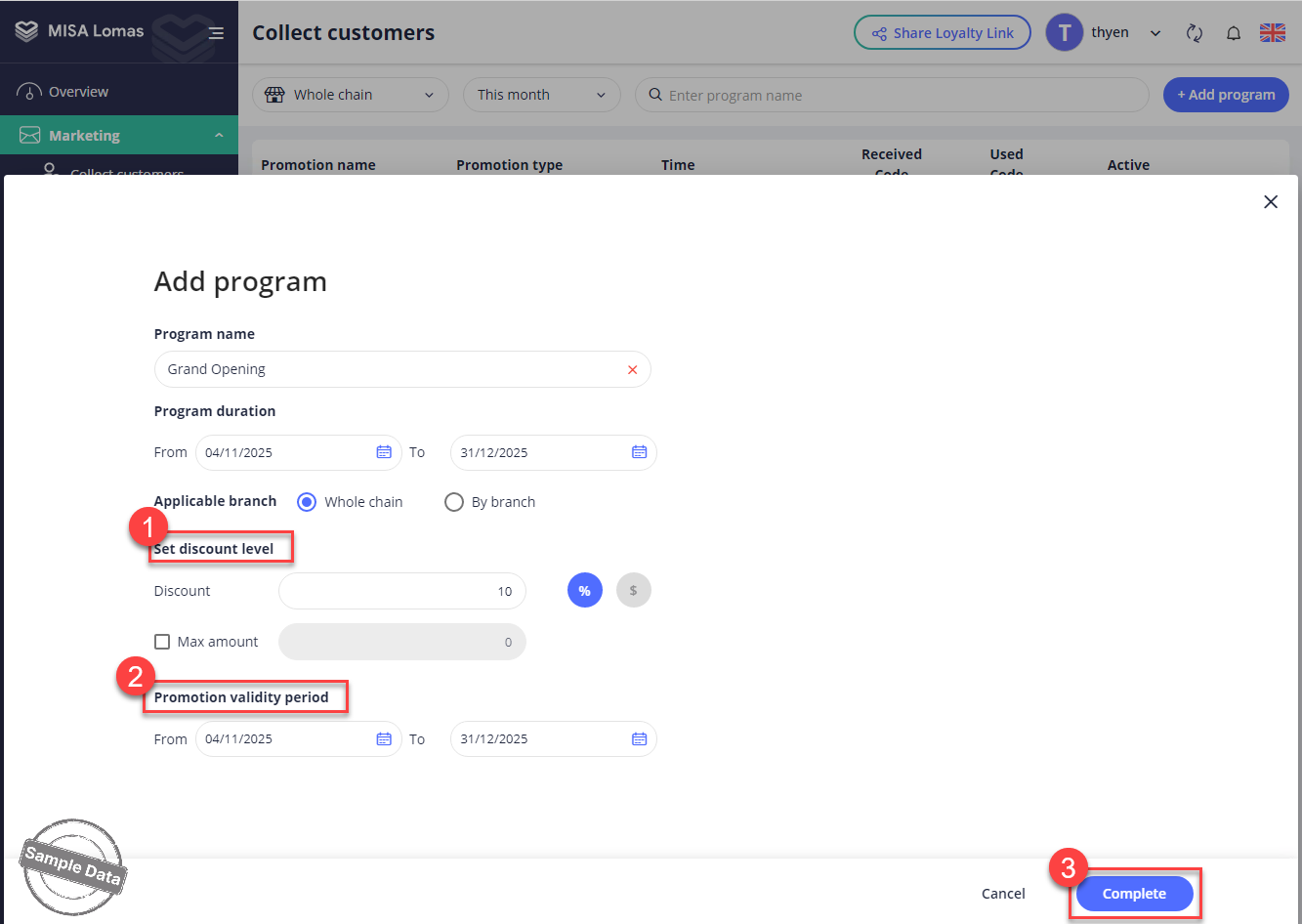Open calendar for program duration start date
Screen dimensions: 1302x924
coord(384,452)
